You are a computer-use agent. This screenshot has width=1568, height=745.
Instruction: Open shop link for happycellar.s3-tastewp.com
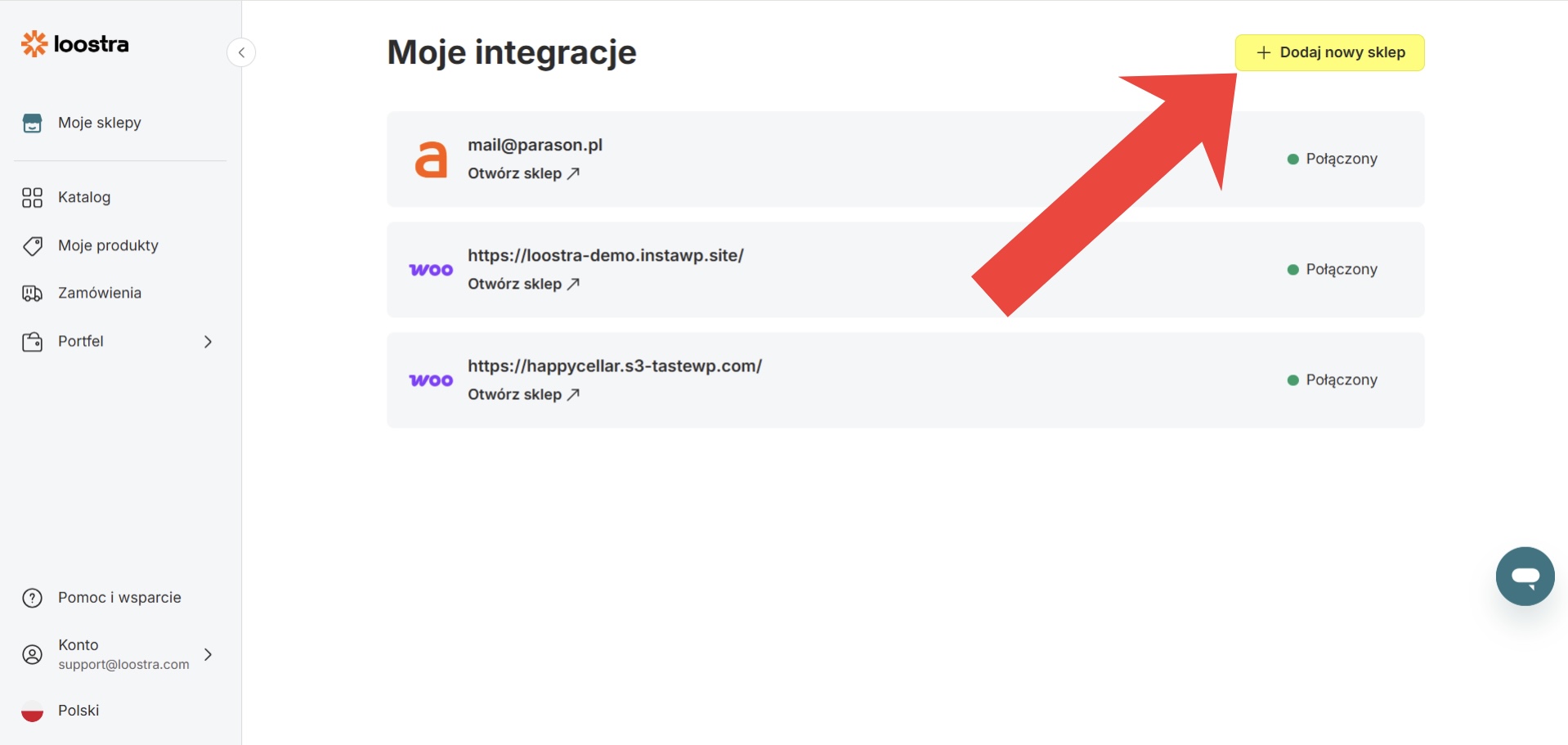(x=523, y=394)
